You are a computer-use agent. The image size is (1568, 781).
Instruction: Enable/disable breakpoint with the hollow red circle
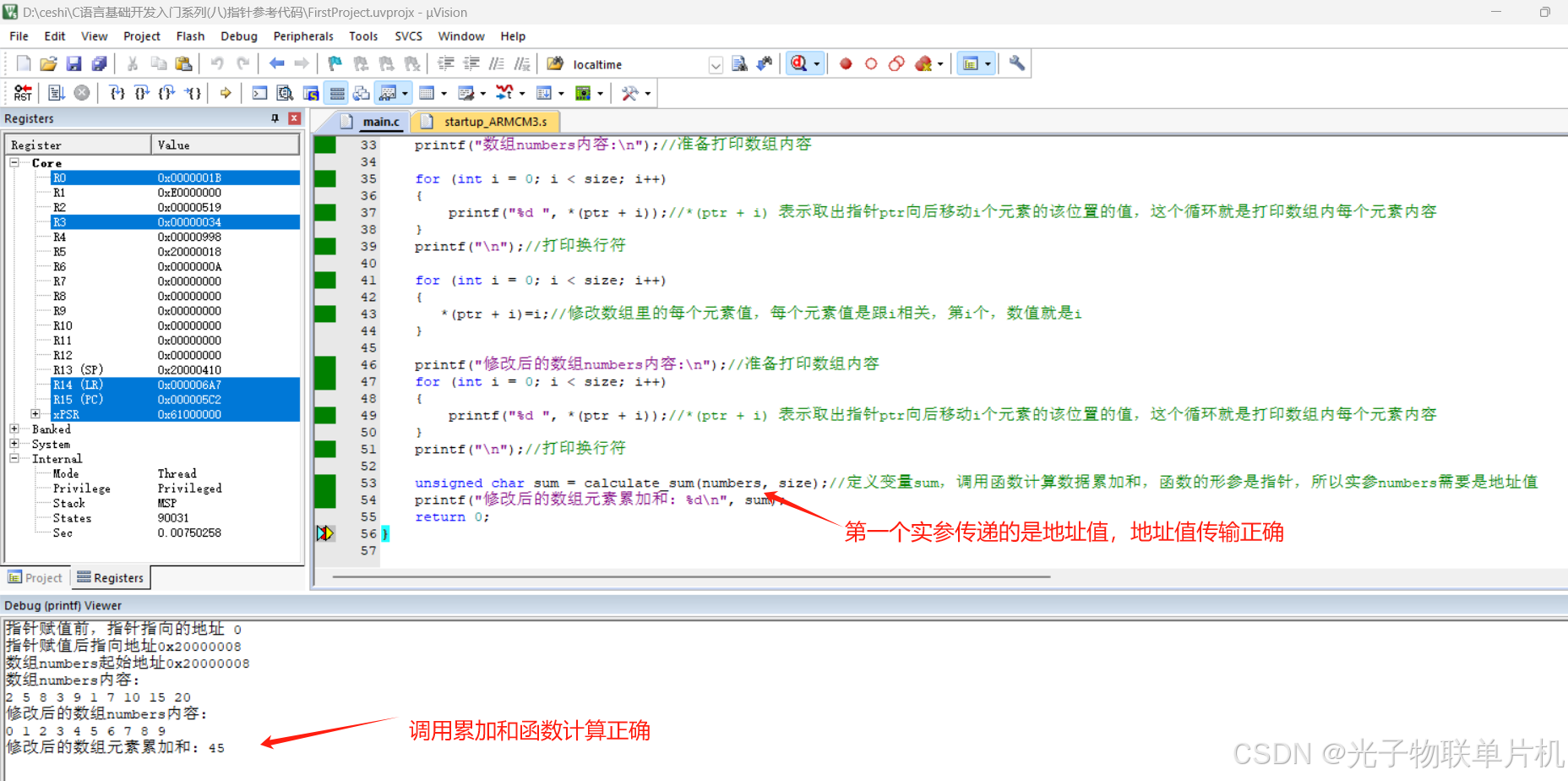871,63
